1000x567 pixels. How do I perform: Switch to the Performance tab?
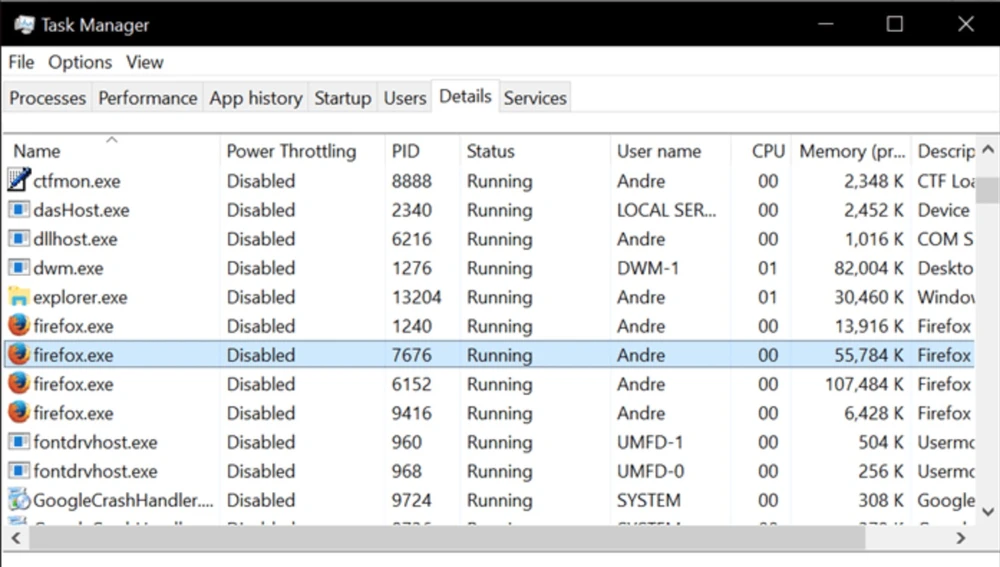(x=147, y=98)
